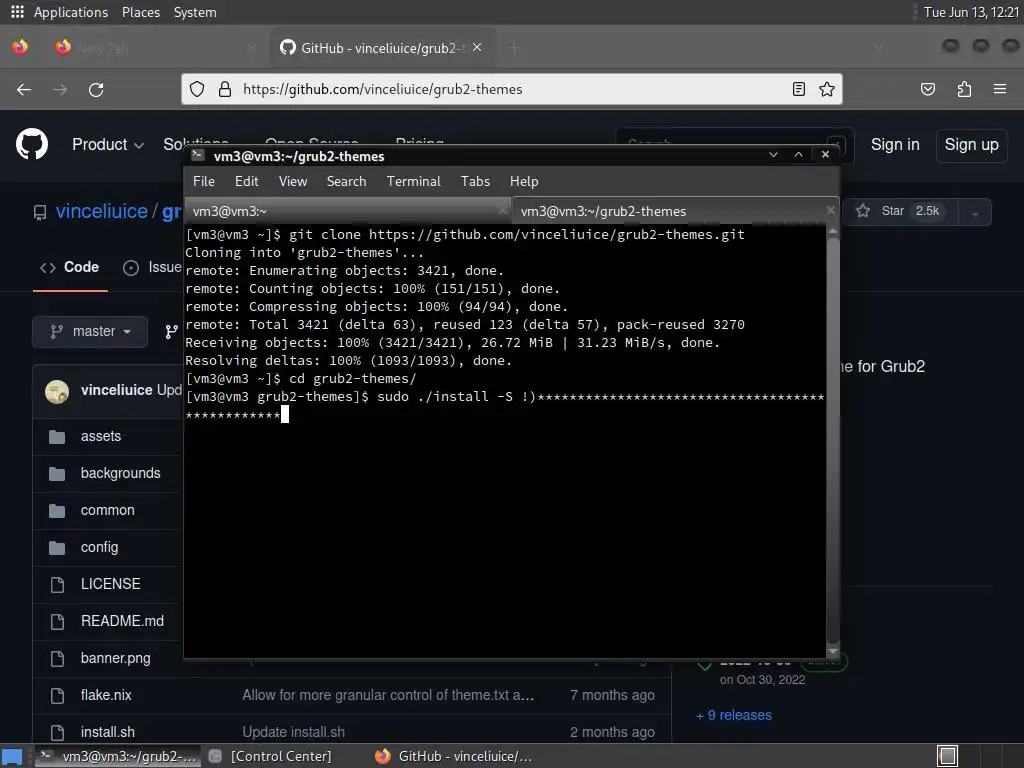The image size is (1024, 768).
Task: Close the vm3@vm3:~/grub2-themes terminal tab
Action: tap(831, 210)
